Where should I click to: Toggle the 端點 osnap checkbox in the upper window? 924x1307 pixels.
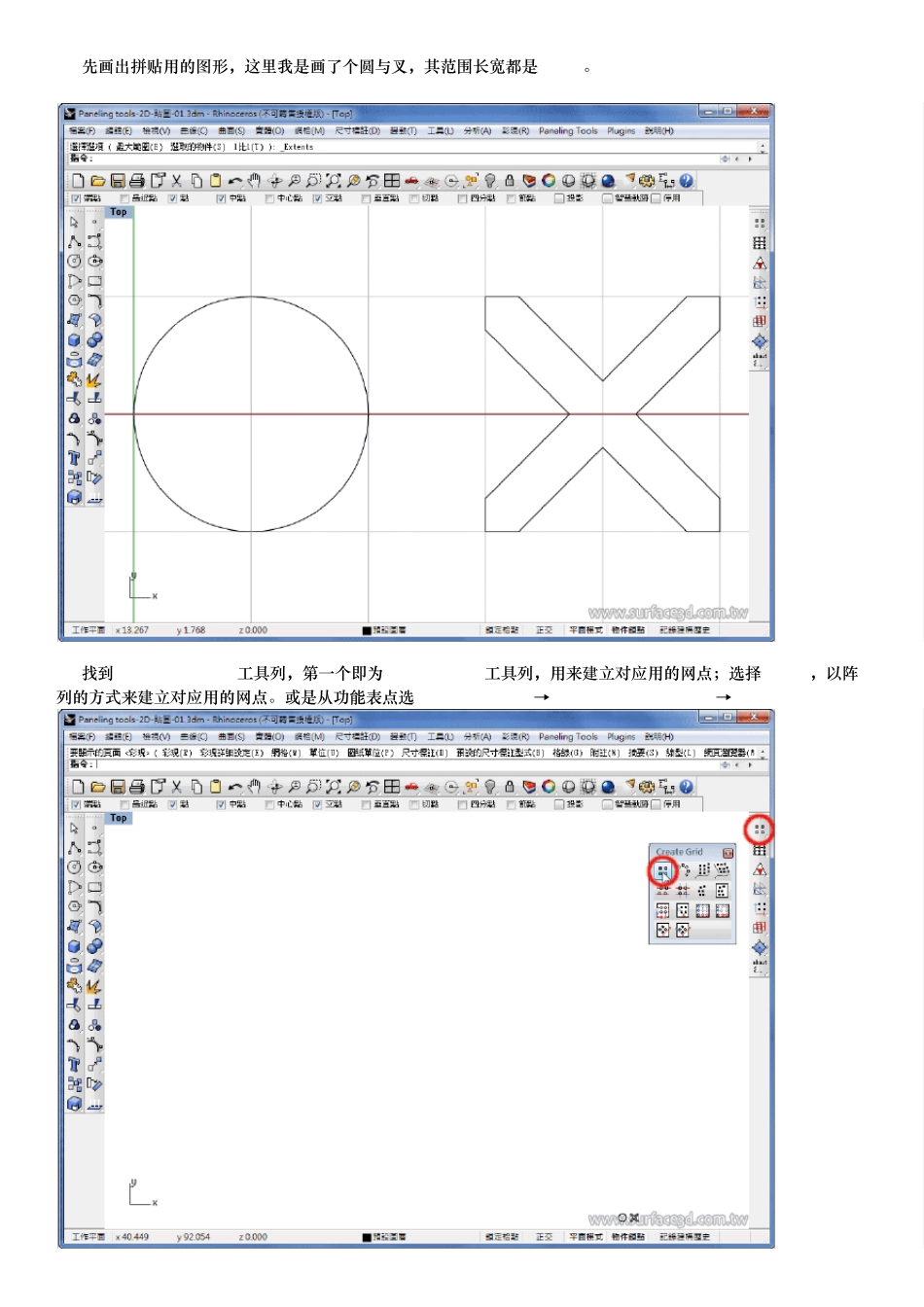[76, 198]
